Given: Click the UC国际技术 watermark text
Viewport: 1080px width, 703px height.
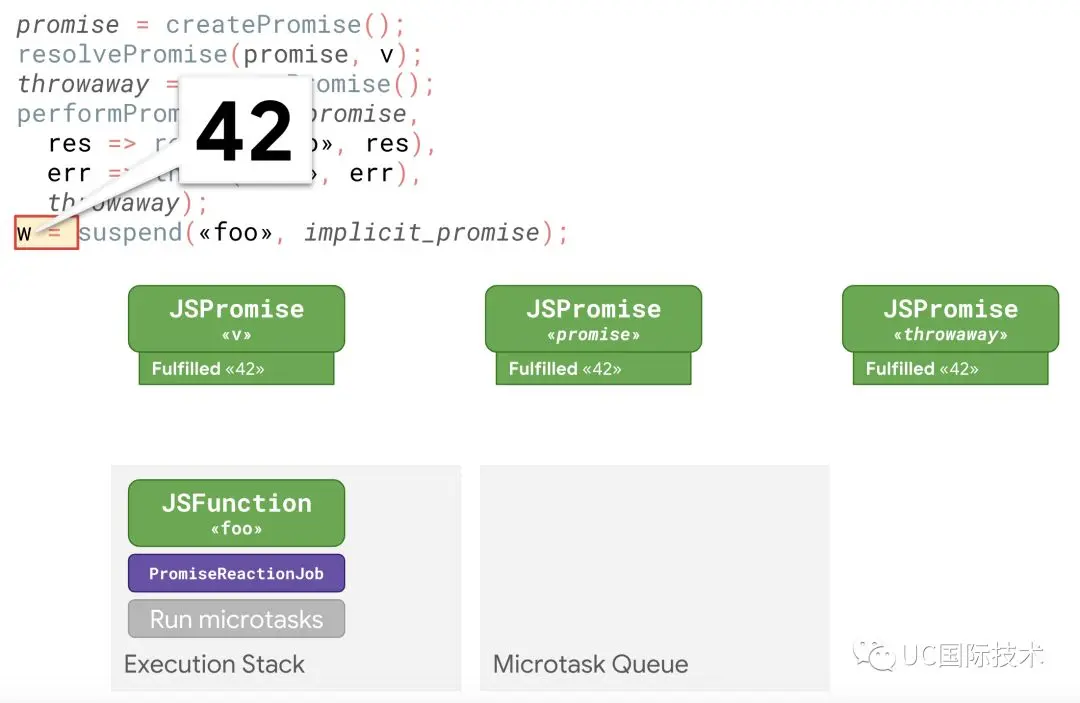Looking at the screenshot, I should click(x=973, y=655).
